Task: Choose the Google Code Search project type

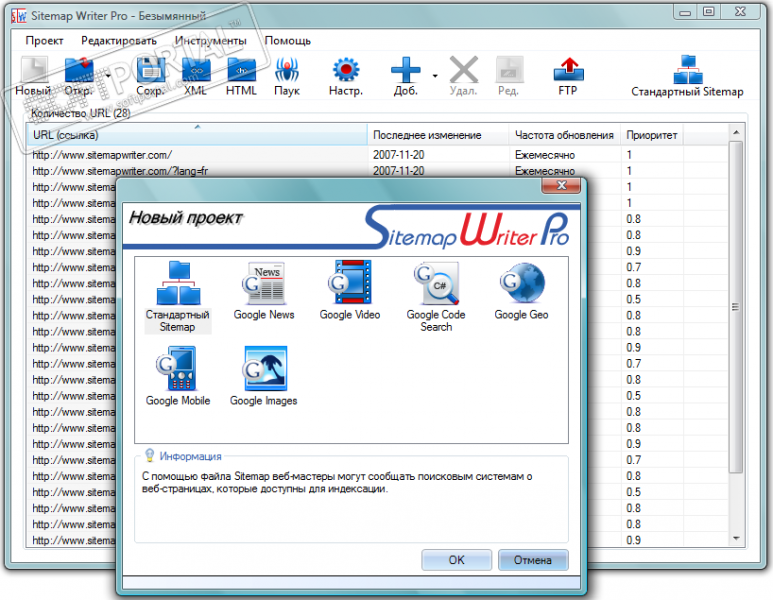Action: pos(436,297)
